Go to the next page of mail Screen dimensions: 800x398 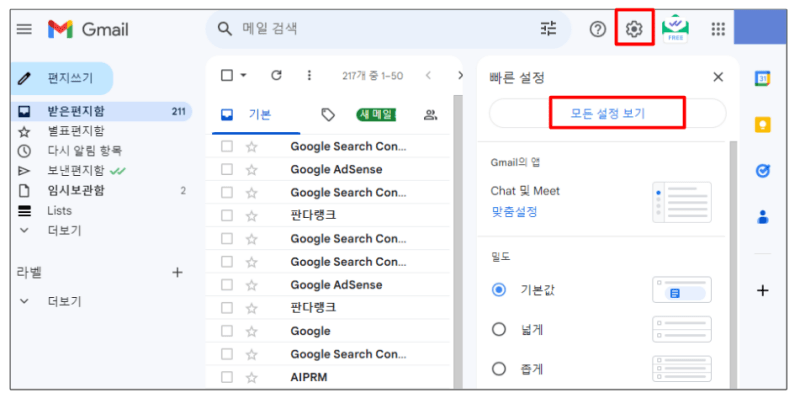tap(460, 76)
